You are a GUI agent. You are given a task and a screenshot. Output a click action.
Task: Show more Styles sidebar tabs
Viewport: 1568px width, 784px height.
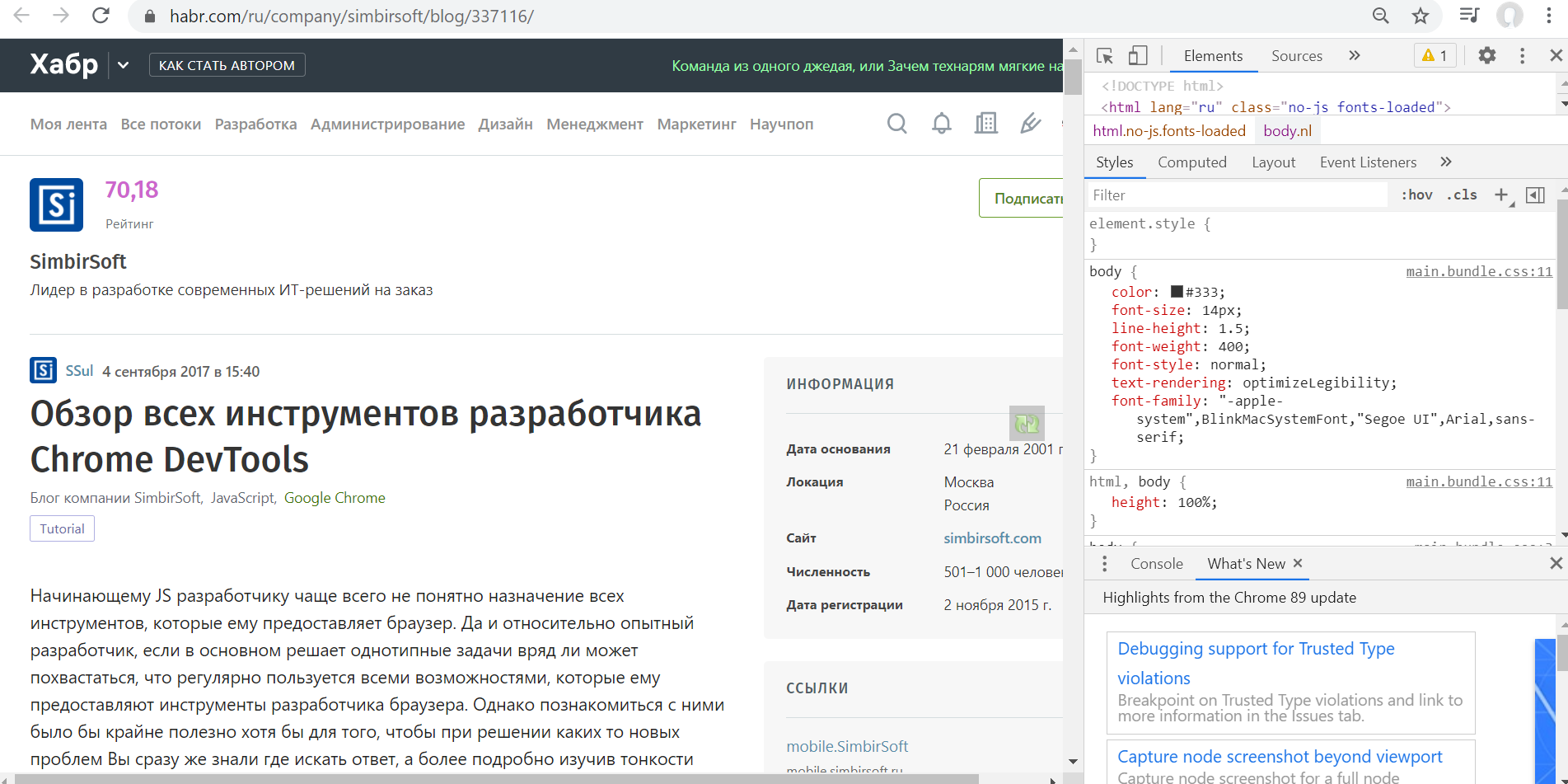click(1446, 162)
